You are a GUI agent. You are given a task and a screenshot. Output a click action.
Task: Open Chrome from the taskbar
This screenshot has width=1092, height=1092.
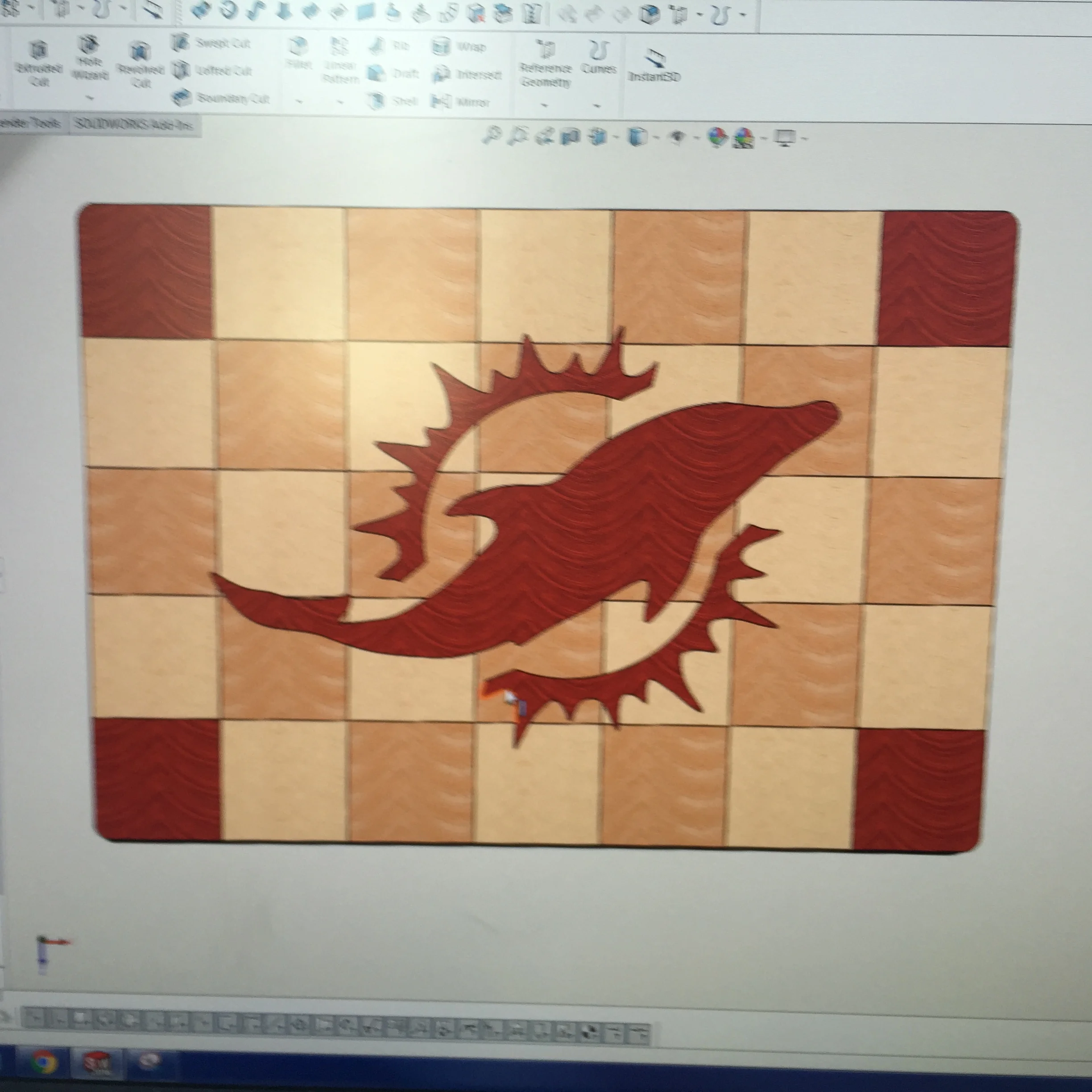[x=45, y=1062]
